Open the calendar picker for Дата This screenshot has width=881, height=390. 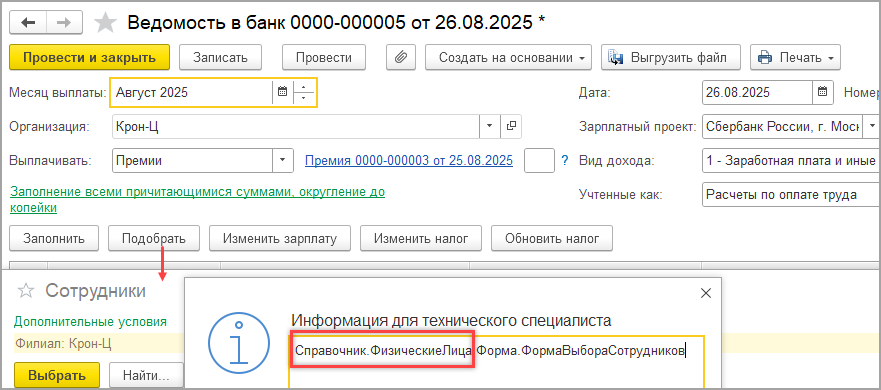tap(823, 92)
